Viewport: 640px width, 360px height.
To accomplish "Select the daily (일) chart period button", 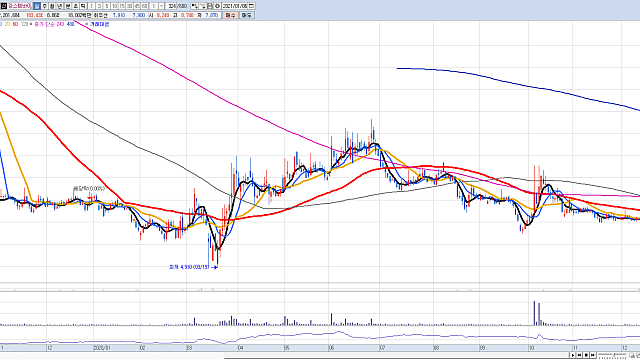I will click(37, 6).
